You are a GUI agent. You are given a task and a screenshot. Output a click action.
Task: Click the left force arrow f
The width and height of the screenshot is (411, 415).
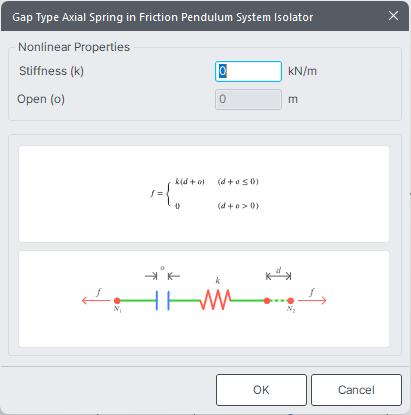pyautogui.click(x=96, y=300)
